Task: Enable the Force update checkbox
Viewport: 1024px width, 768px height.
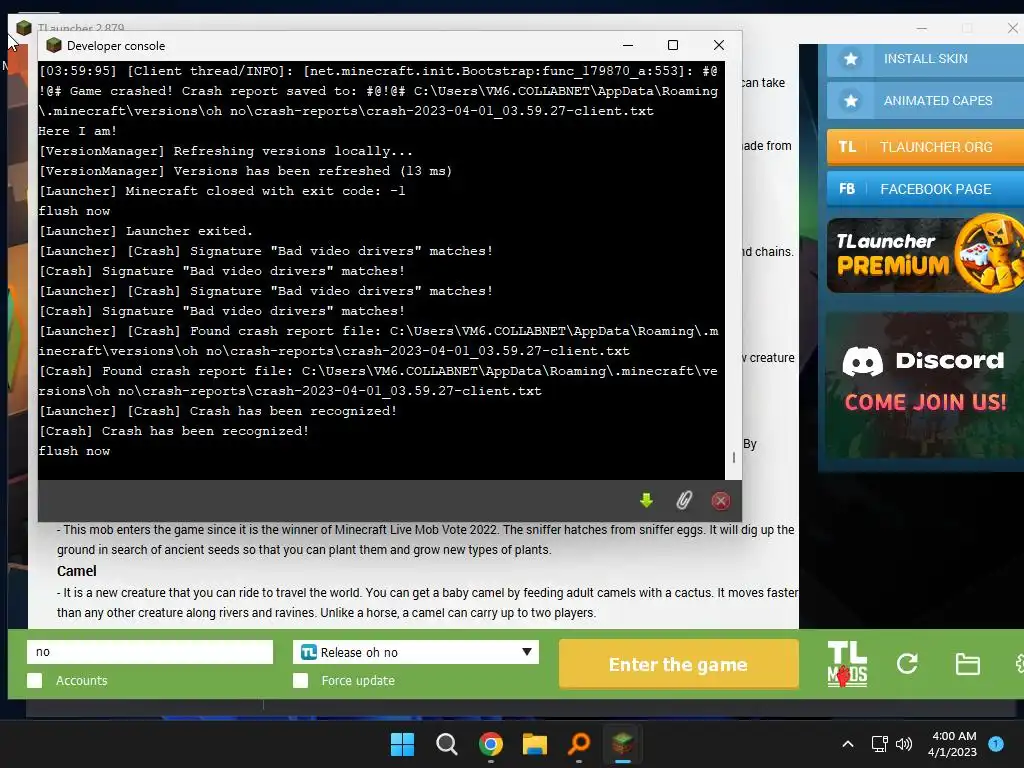Action: pos(300,680)
